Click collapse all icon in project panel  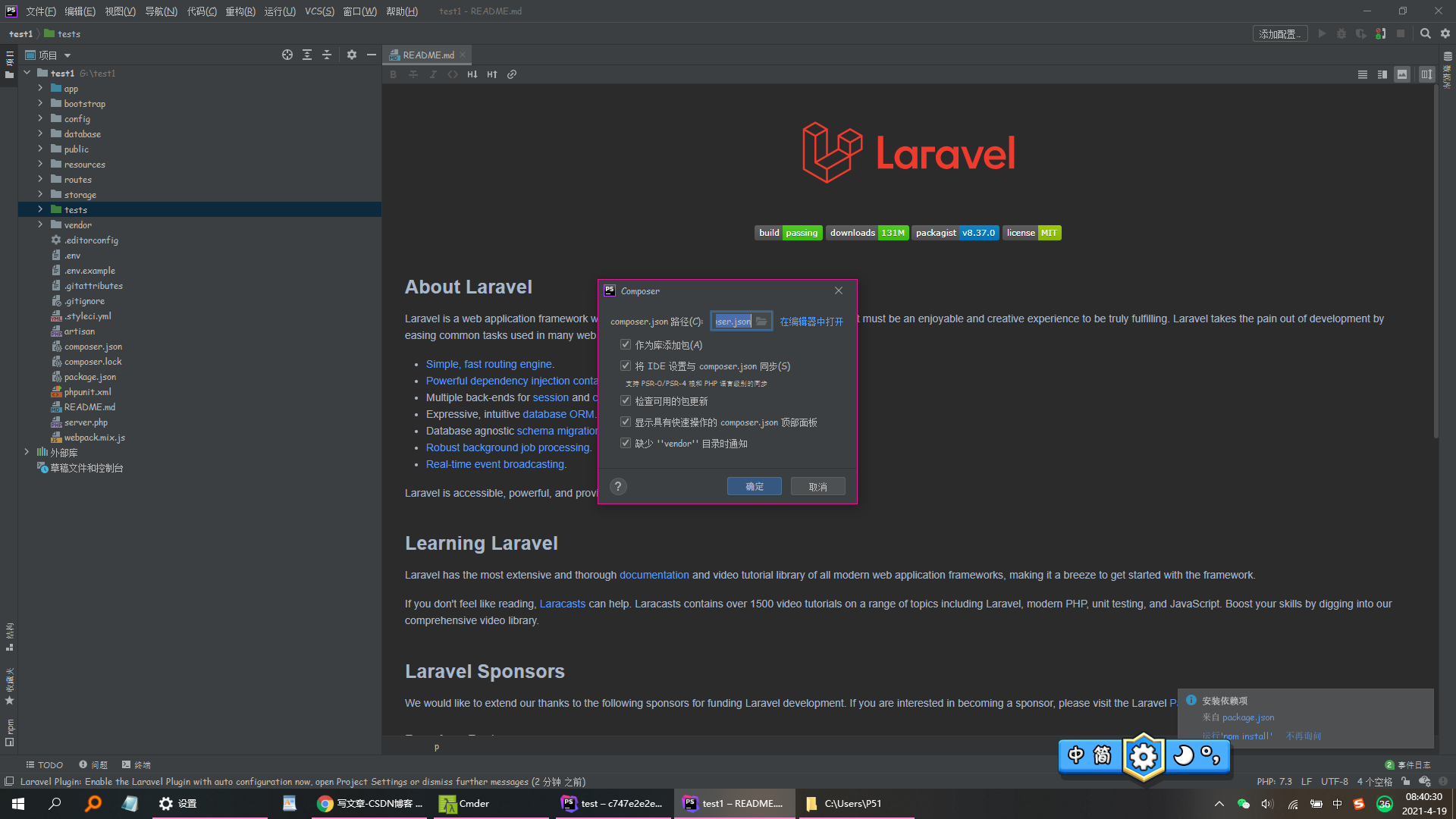click(x=327, y=55)
